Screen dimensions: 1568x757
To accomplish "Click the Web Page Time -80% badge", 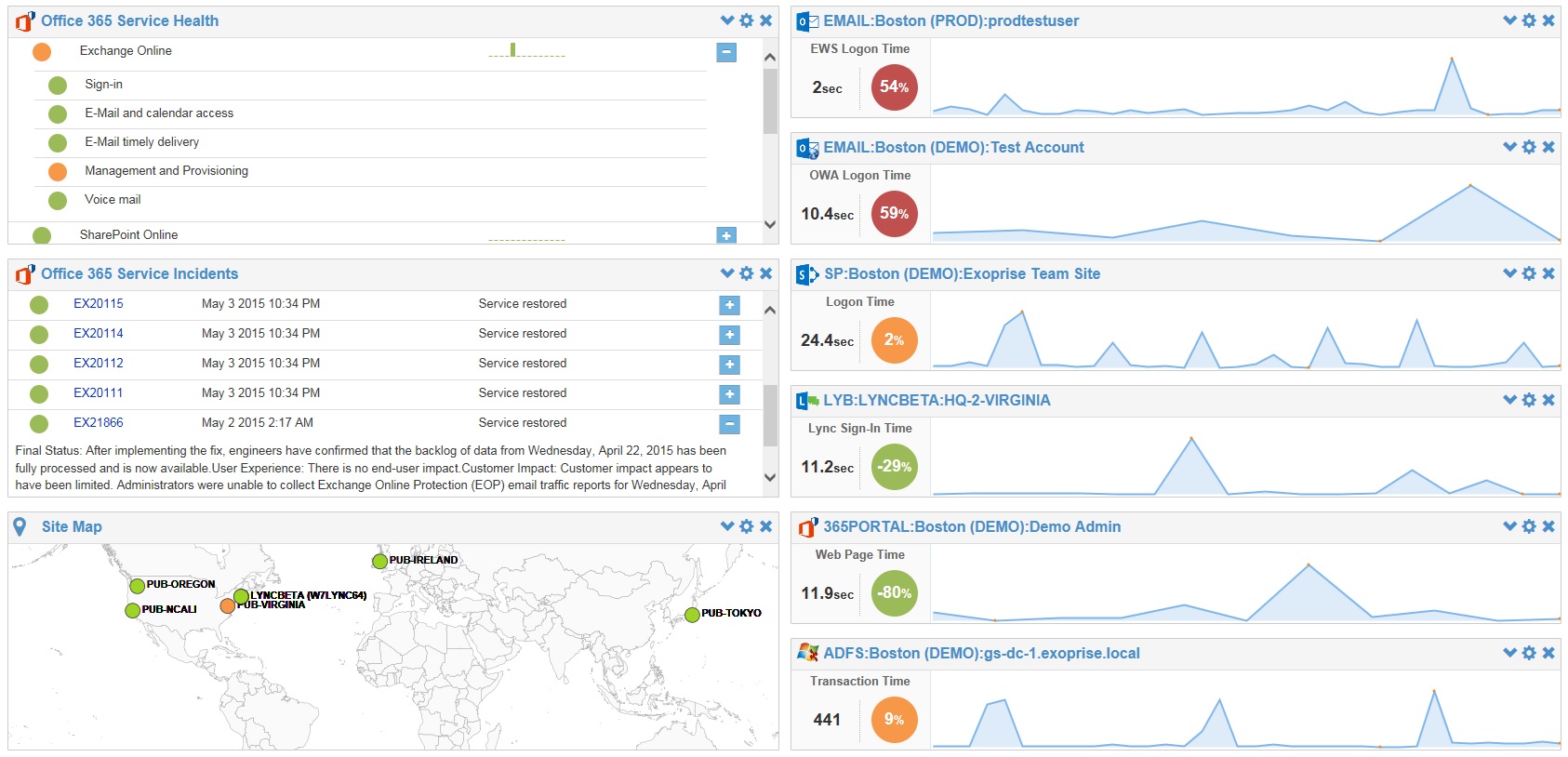I will tap(894, 593).
